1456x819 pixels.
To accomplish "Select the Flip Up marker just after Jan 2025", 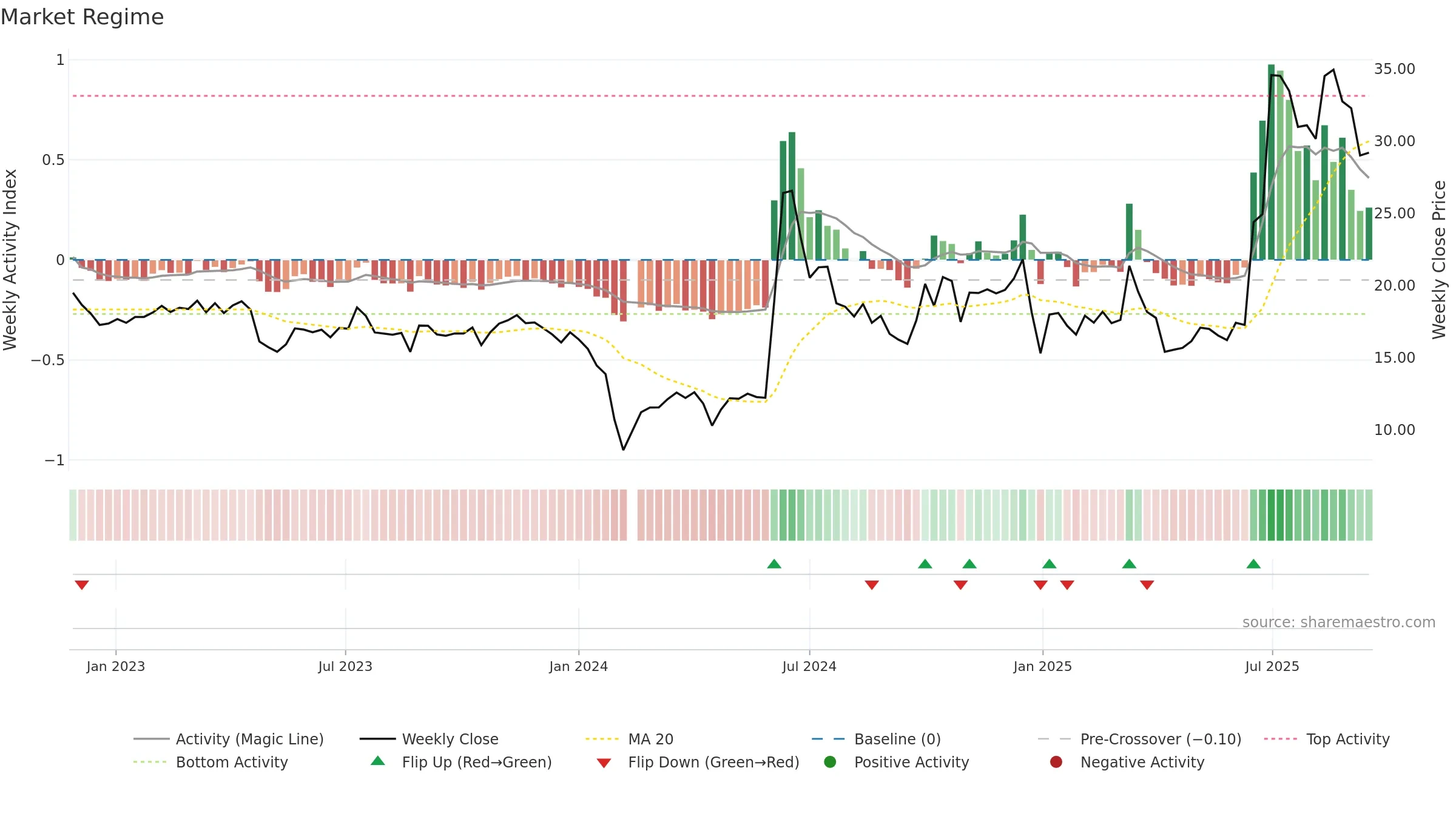I will [1050, 564].
